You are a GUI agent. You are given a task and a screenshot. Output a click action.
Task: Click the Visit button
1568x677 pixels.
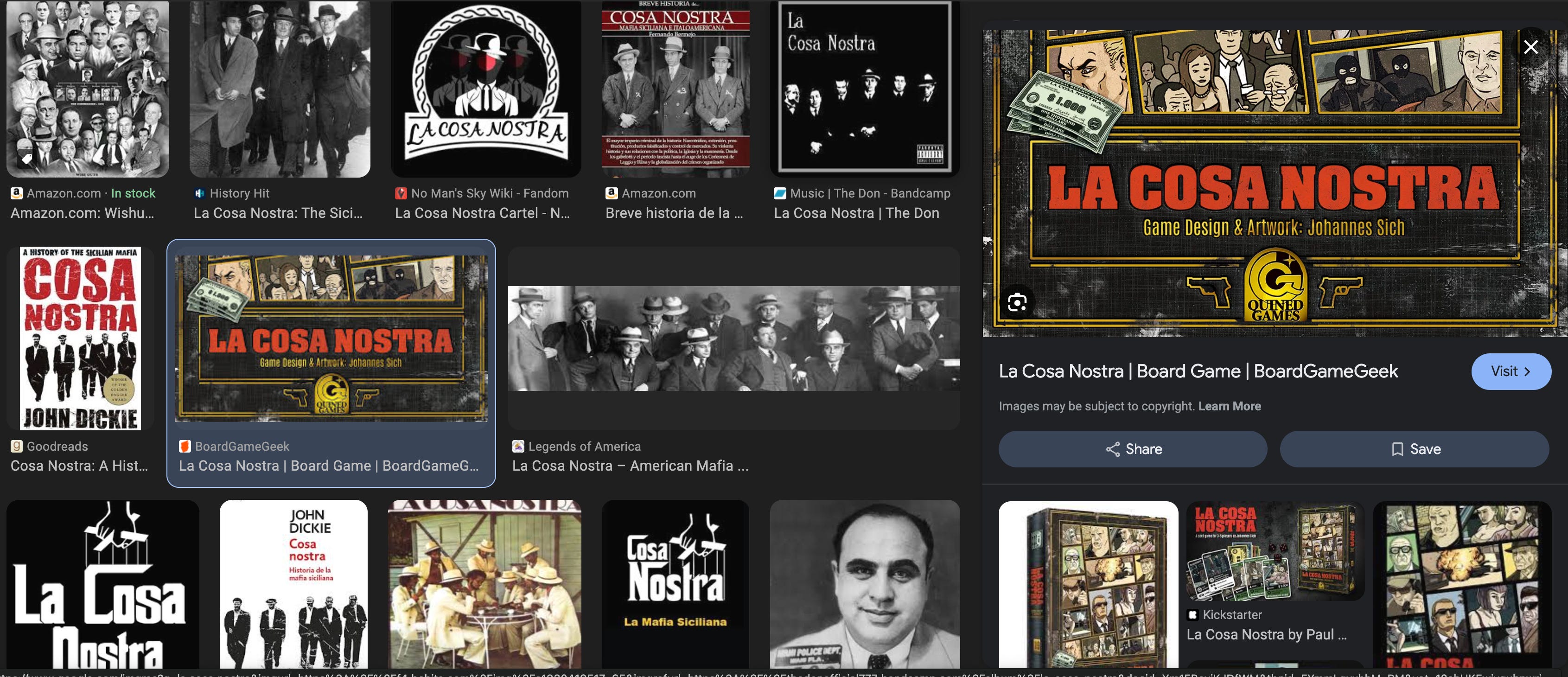tap(1511, 371)
